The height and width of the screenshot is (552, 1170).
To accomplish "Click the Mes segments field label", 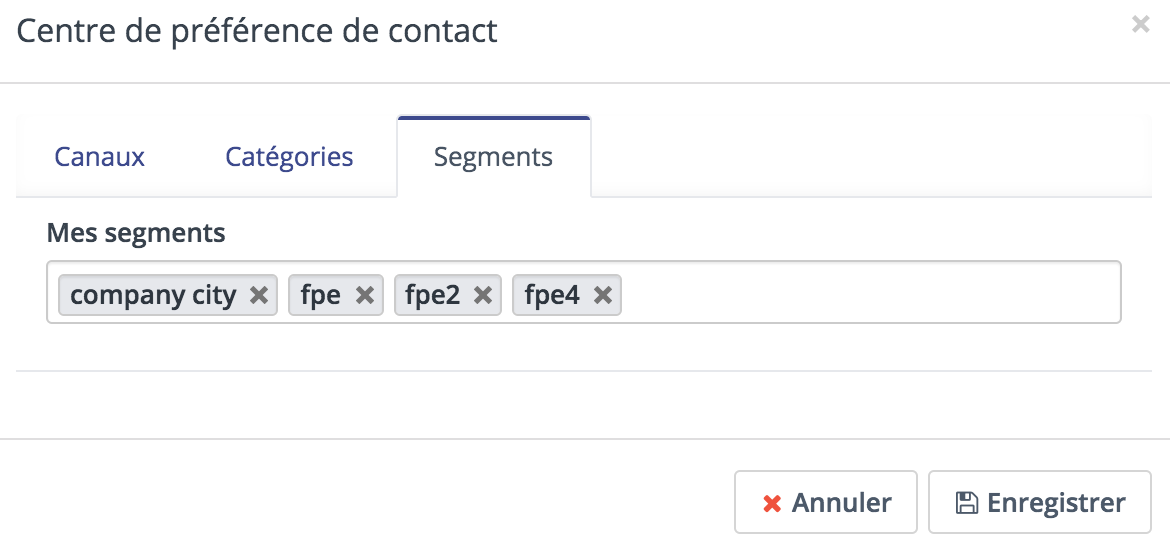I will [x=136, y=233].
